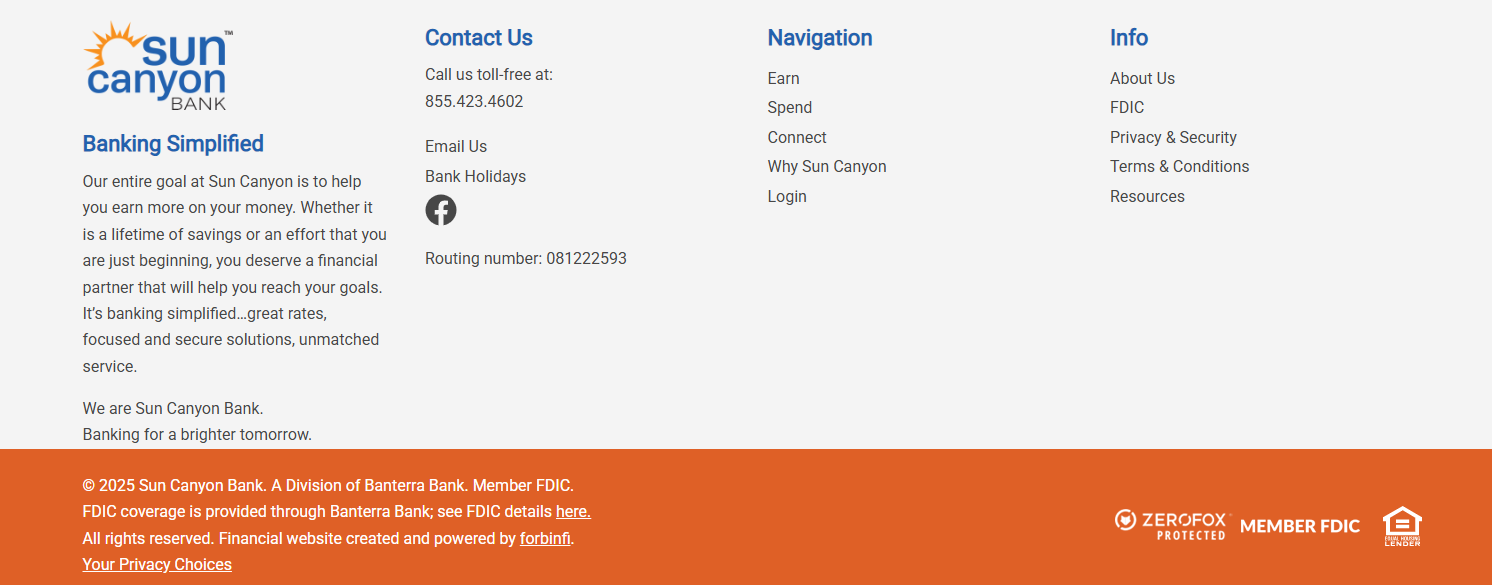Read the Terms & Conditions
The image size is (1492, 585).
click(1179, 167)
